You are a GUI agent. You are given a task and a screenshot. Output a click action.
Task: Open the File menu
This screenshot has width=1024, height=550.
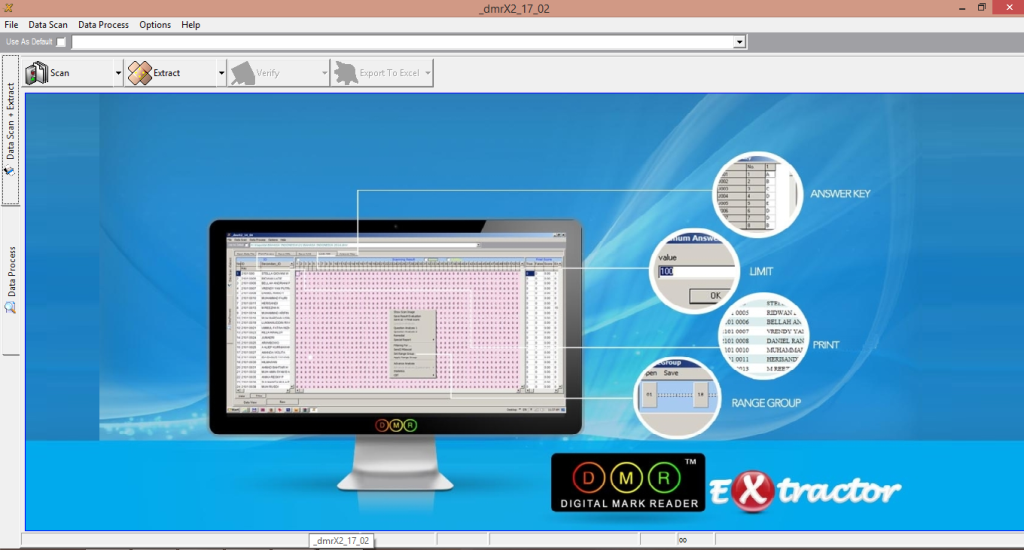point(11,25)
